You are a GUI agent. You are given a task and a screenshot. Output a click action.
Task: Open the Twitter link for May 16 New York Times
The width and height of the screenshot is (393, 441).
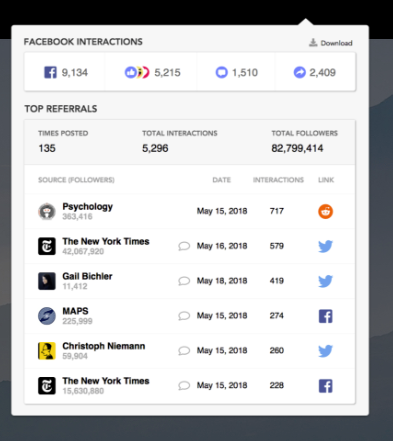point(325,246)
